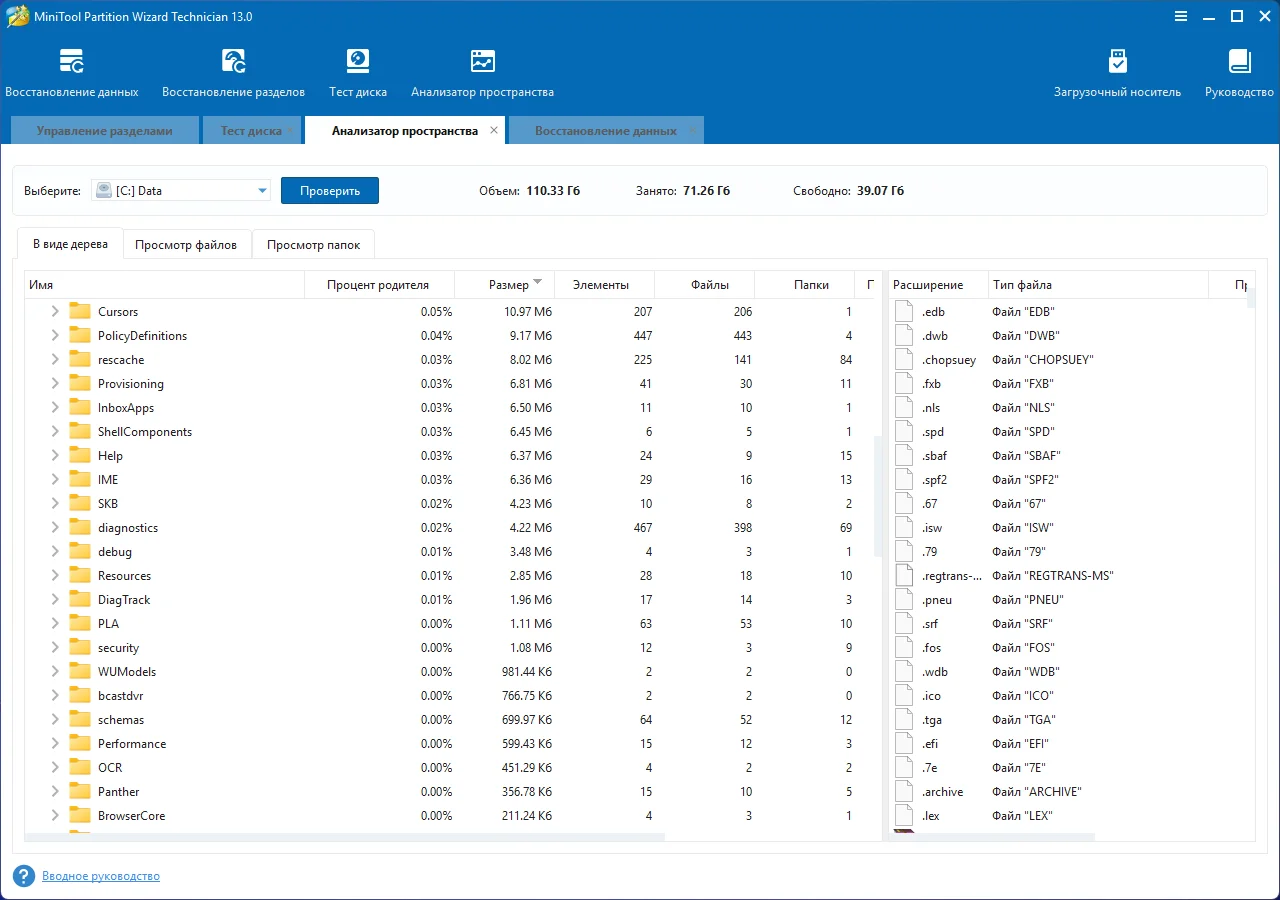1280x900 pixels.
Task: Click the blue help question mark icon
Action: 24,876
